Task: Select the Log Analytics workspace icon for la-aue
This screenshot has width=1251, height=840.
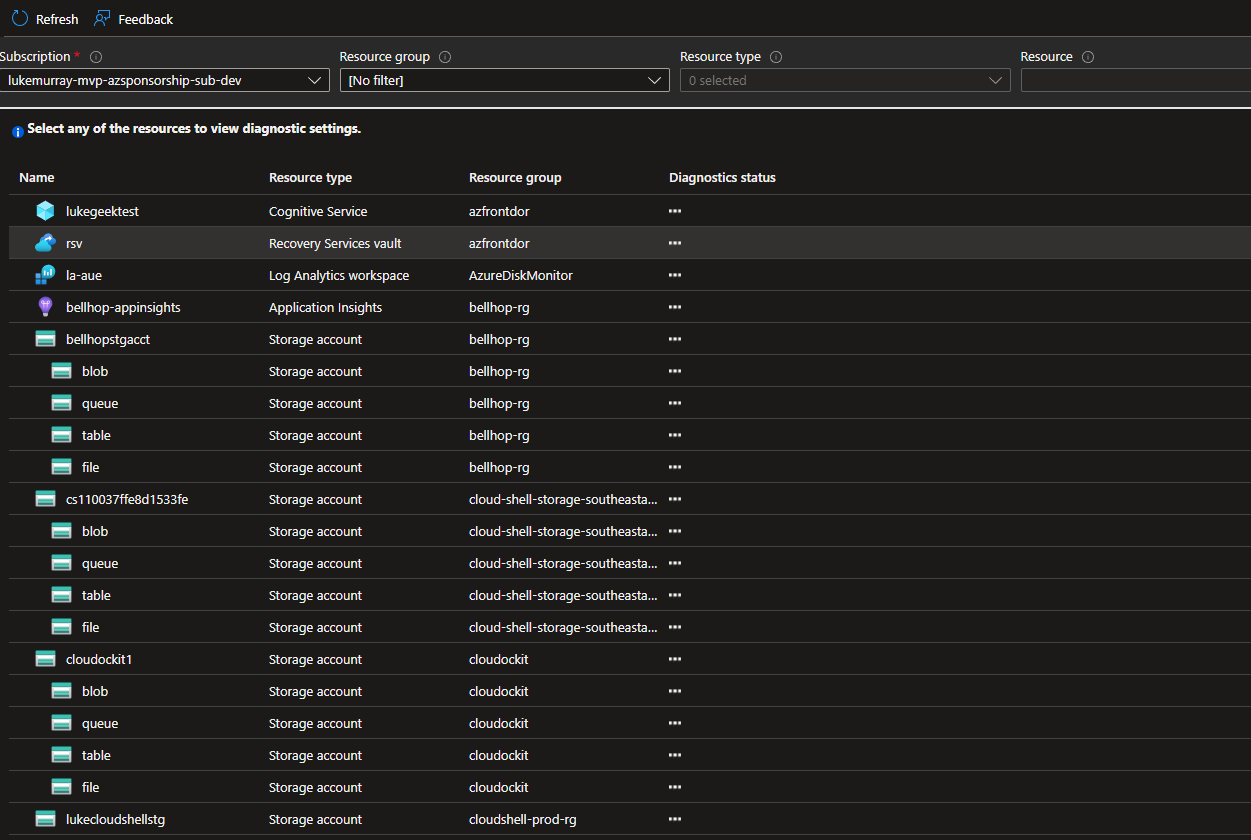Action: 45,275
